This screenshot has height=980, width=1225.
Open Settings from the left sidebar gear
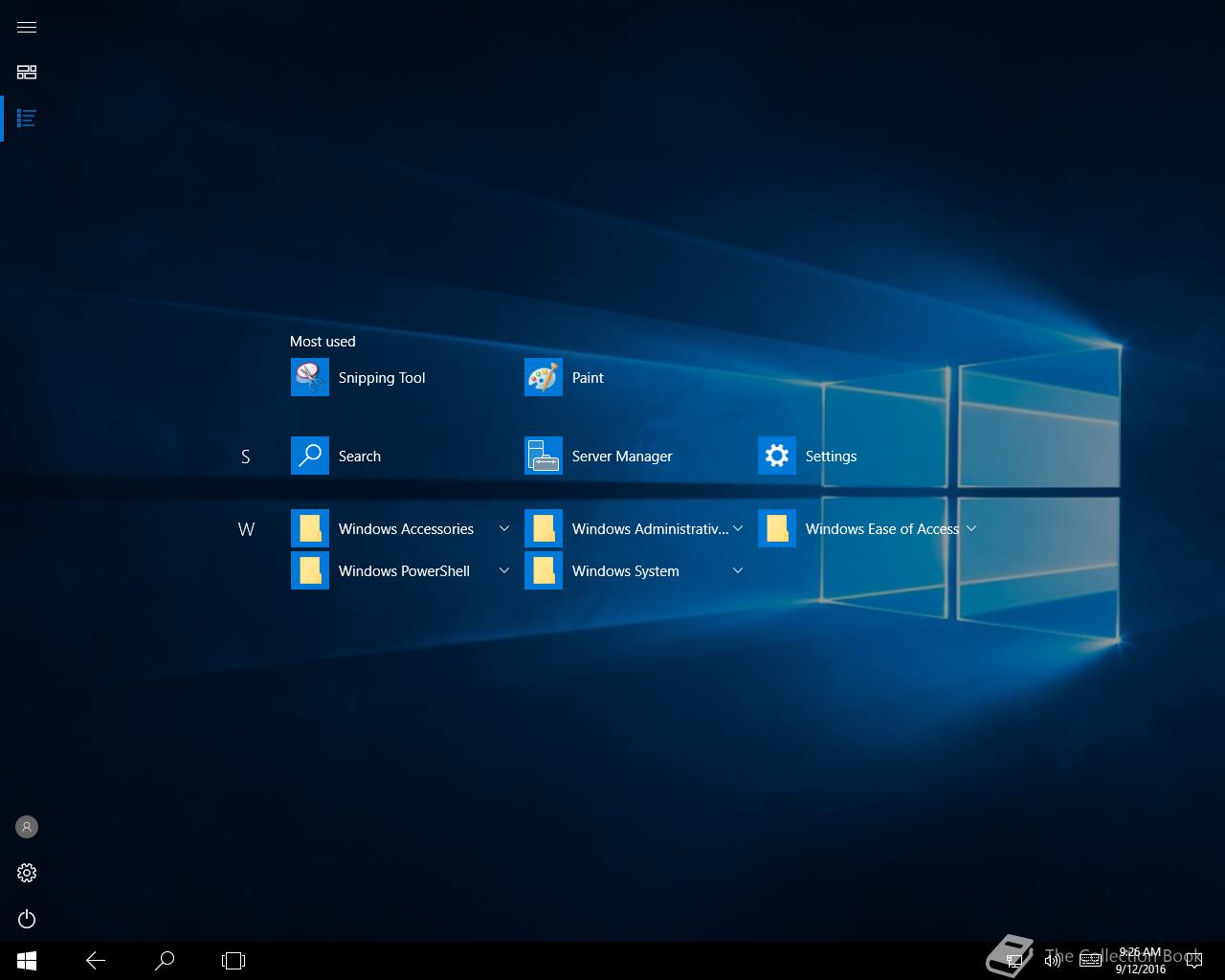pos(27,873)
